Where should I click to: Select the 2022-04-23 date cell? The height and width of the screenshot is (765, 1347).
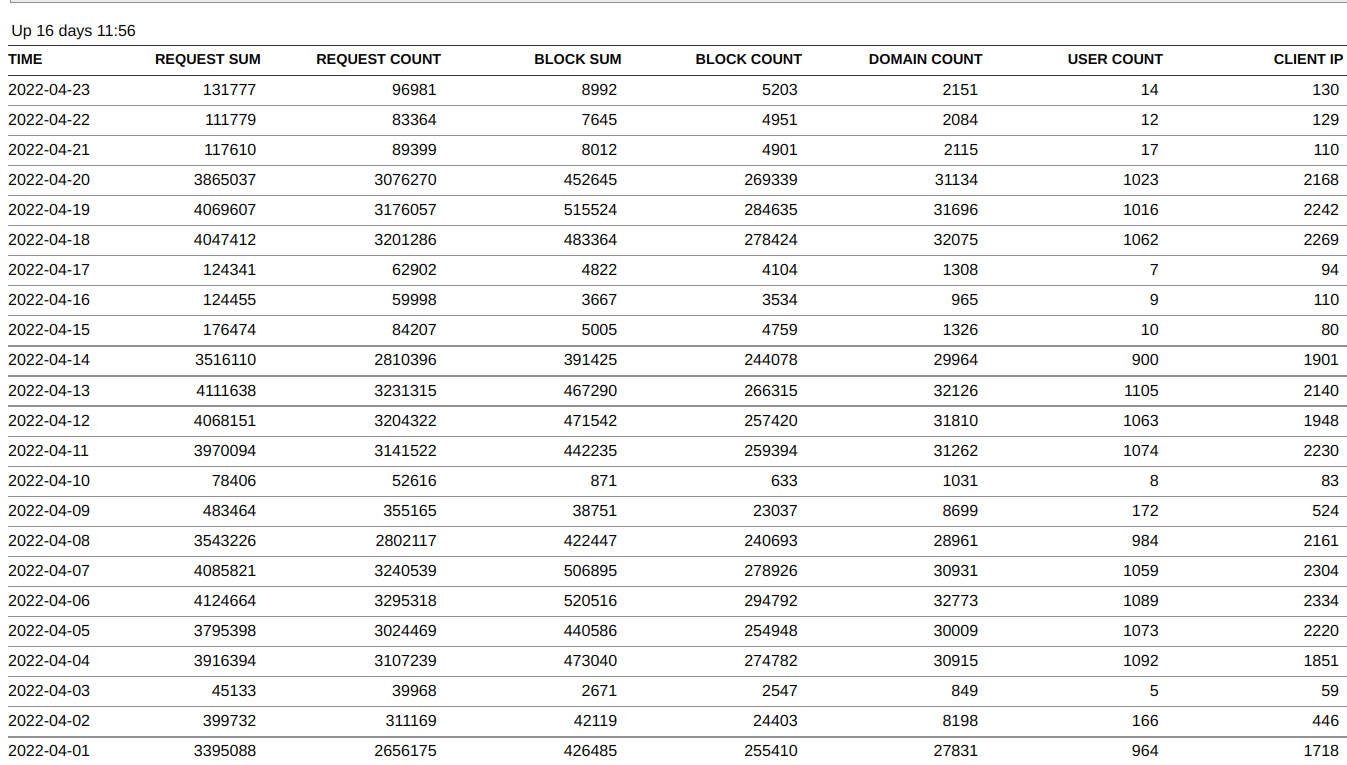pos(49,90)
